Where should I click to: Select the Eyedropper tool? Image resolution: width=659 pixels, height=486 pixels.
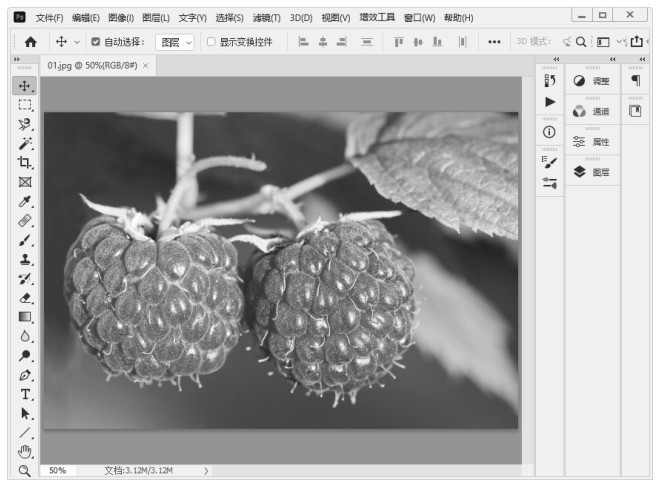pos(25,201)
